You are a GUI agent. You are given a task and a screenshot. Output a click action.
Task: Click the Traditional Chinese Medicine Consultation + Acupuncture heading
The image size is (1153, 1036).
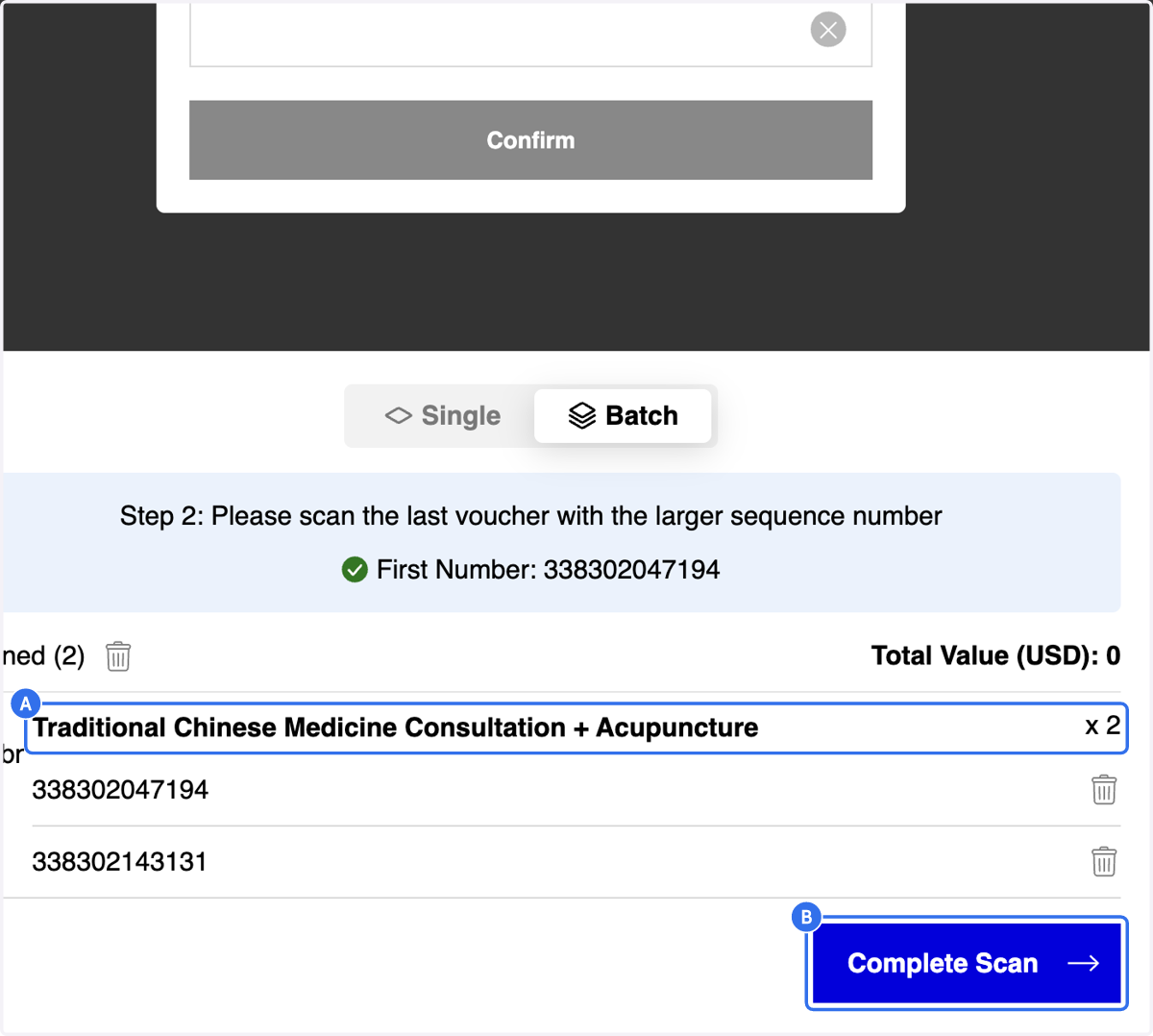396,728
